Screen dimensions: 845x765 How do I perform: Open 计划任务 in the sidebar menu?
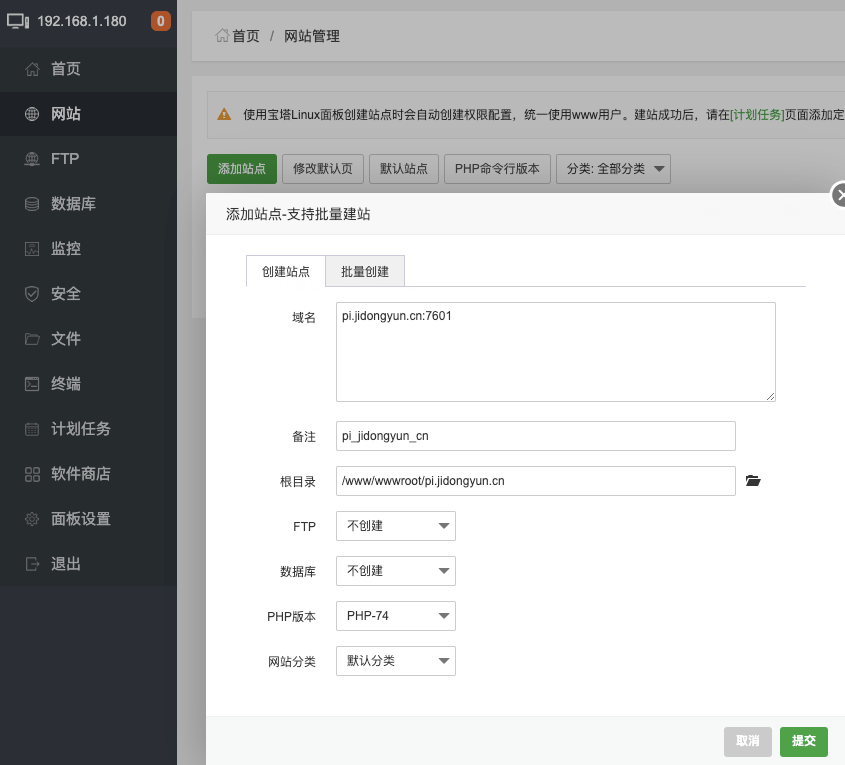[x=88, y=429]
